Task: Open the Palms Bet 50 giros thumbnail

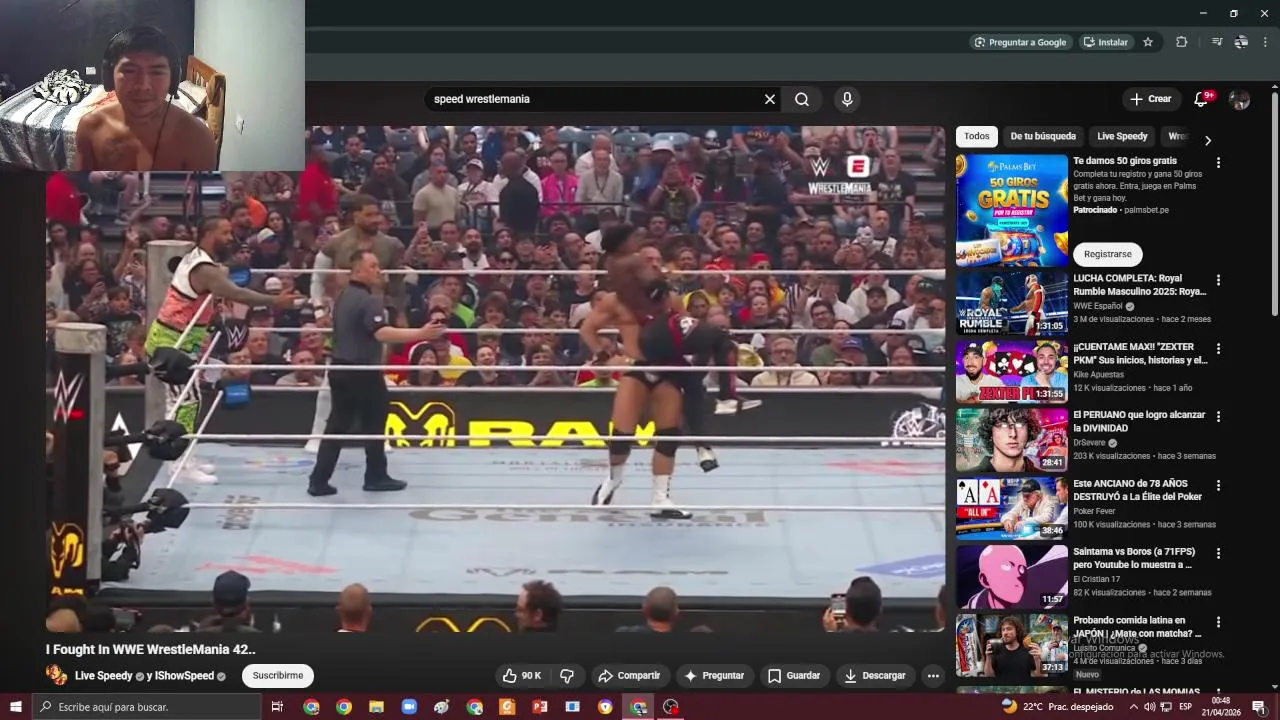Action: click(x=1012, y=210)
